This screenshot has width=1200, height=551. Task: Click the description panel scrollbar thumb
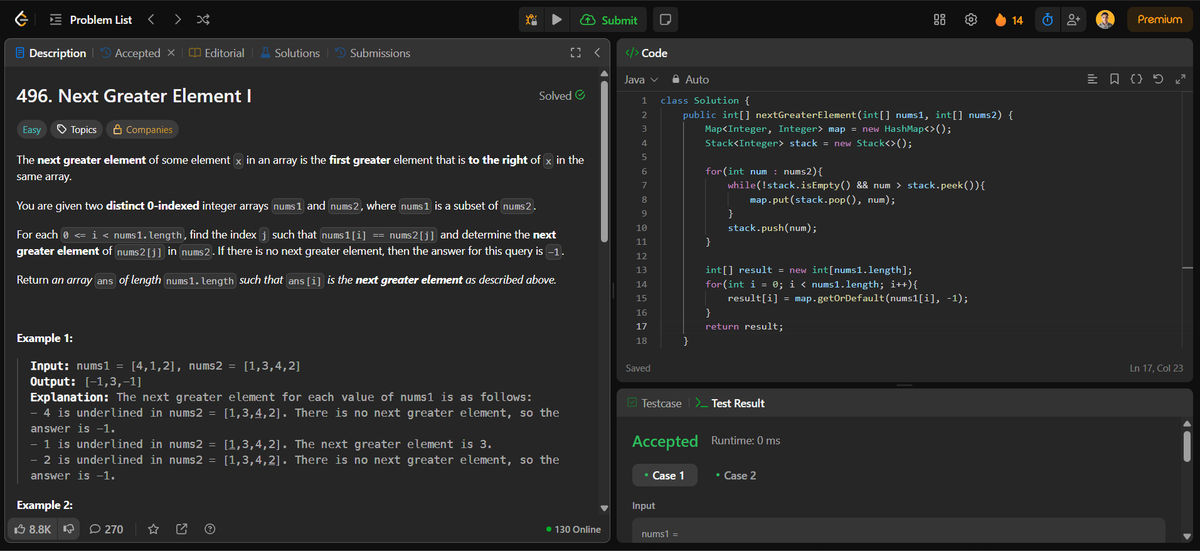(604, 160)
